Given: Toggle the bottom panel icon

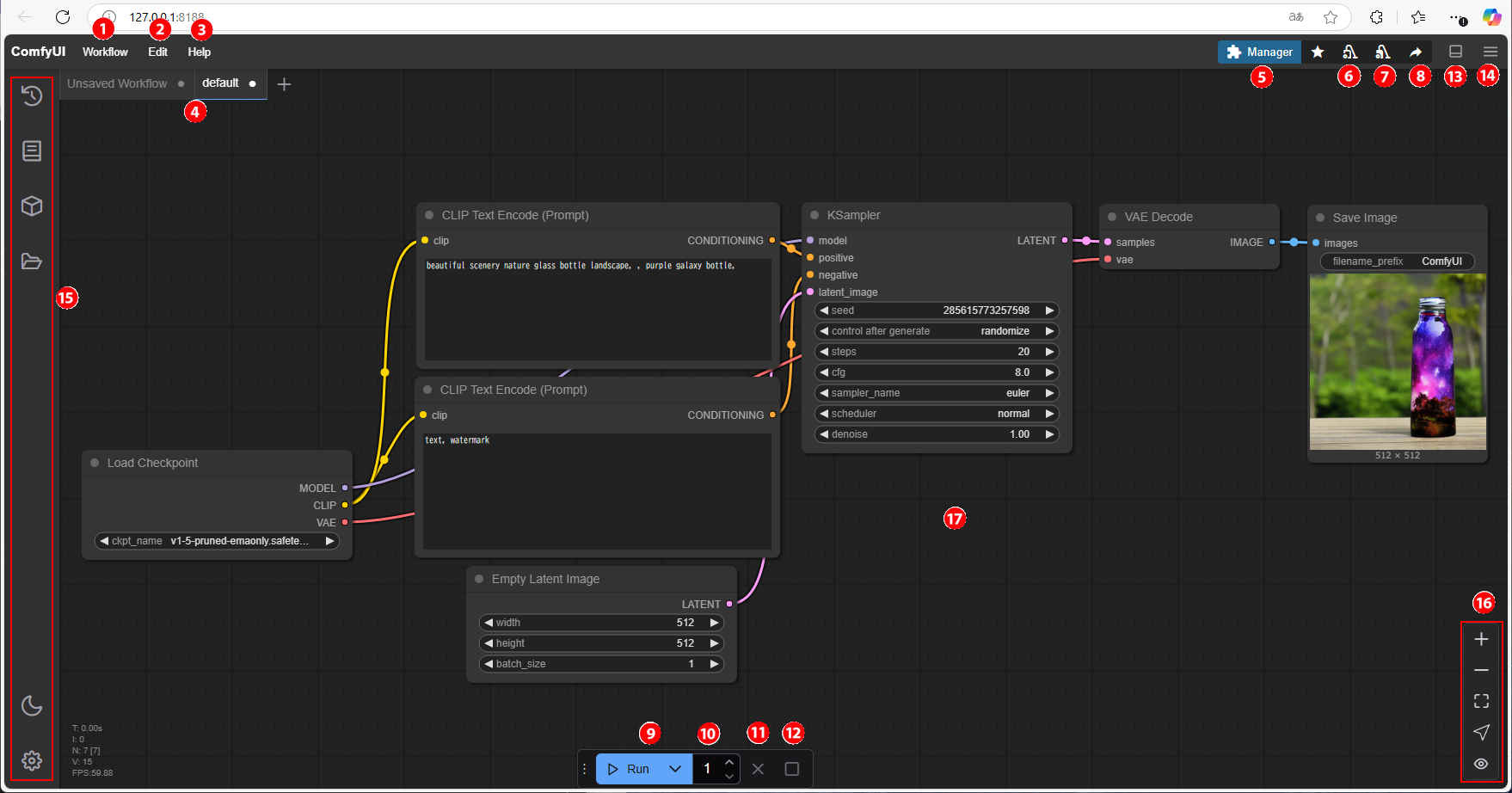Looking at the screenshot, I should (x=1455, y=52).
